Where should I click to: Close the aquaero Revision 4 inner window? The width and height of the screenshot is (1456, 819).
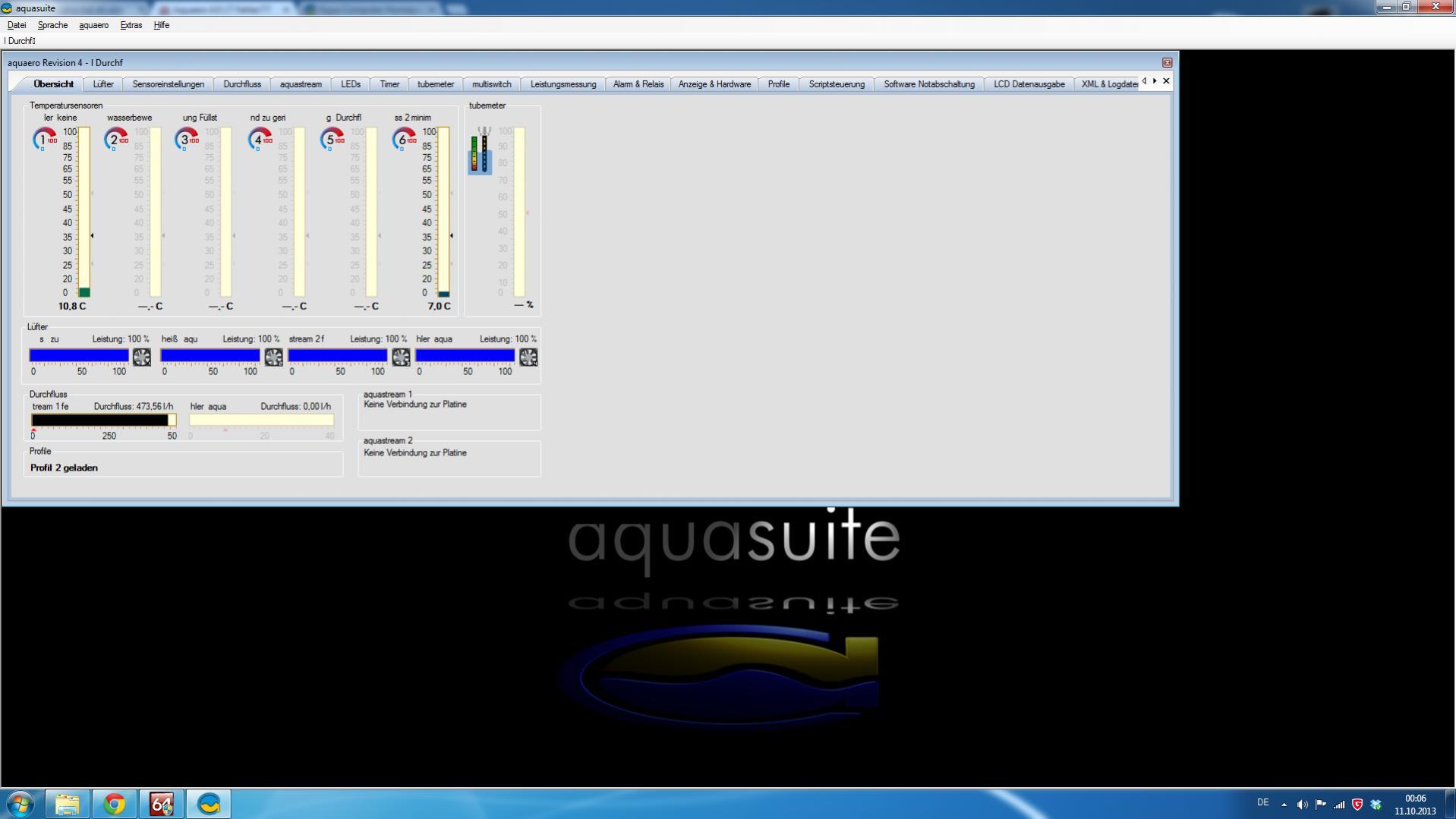(1167, 63)
